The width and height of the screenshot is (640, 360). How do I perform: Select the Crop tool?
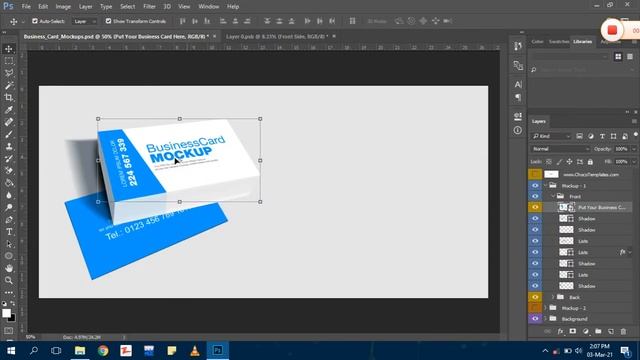(9, 98)
